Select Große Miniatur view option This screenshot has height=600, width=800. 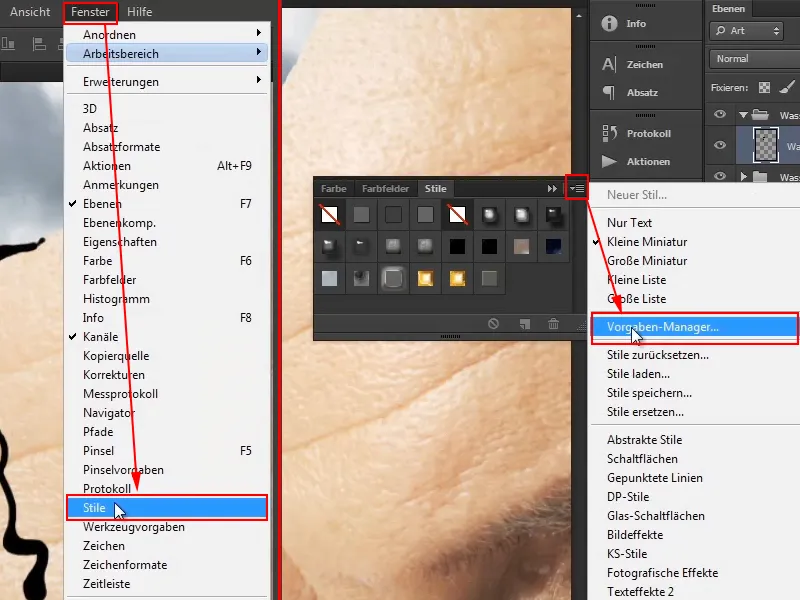coord(647,261)
